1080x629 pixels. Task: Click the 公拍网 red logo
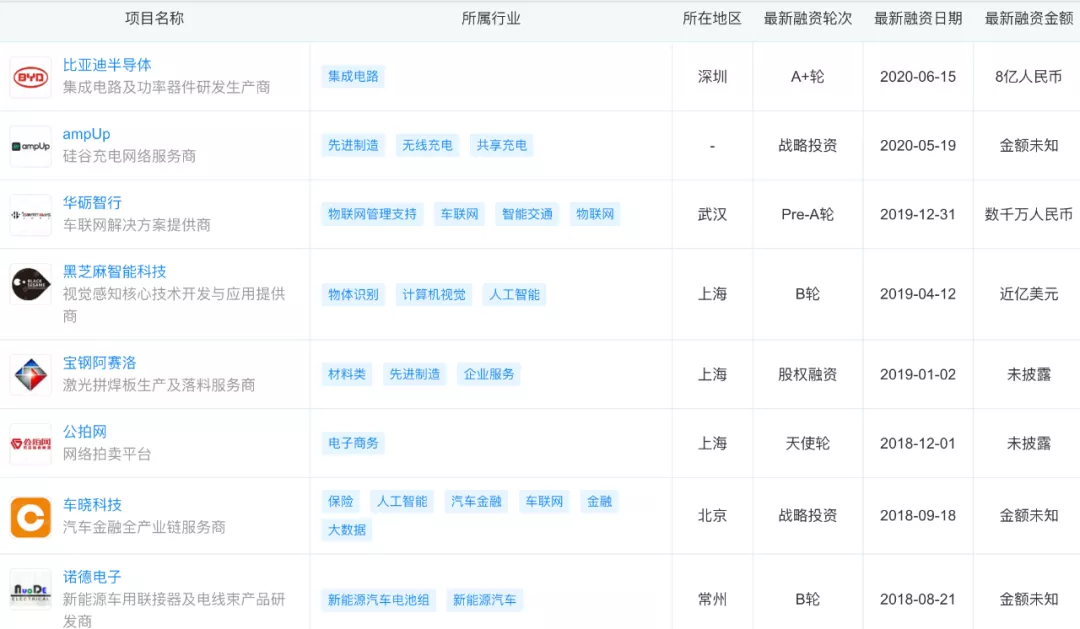tap(30, 444)
